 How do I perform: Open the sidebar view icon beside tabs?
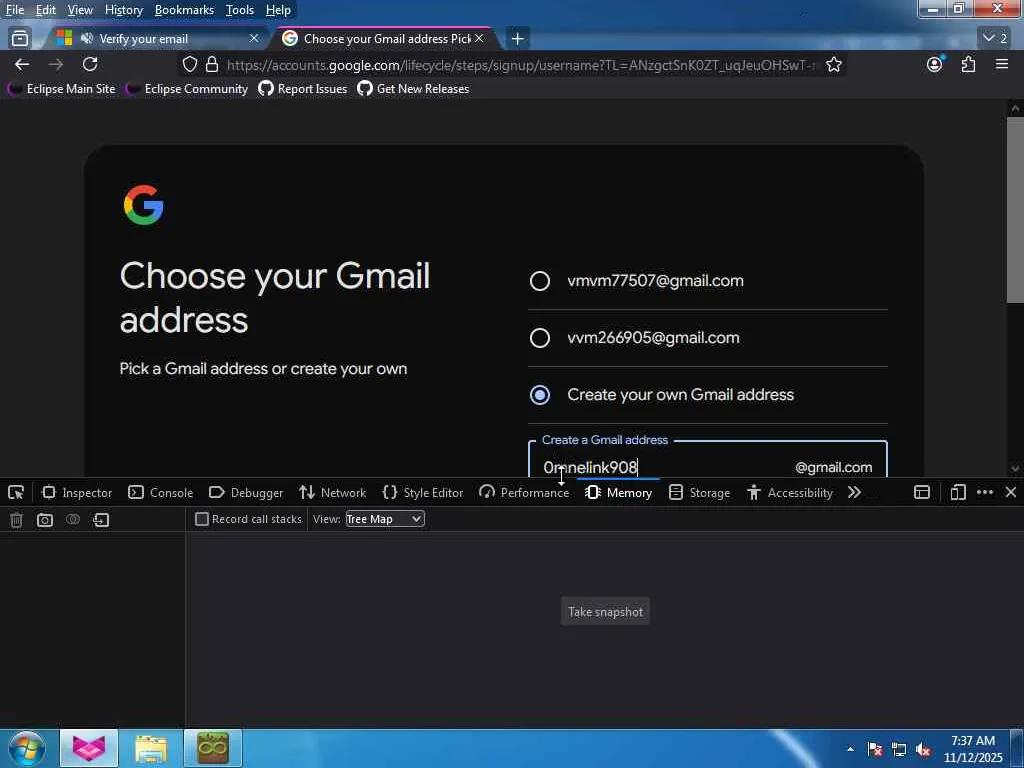coord(20,39)
